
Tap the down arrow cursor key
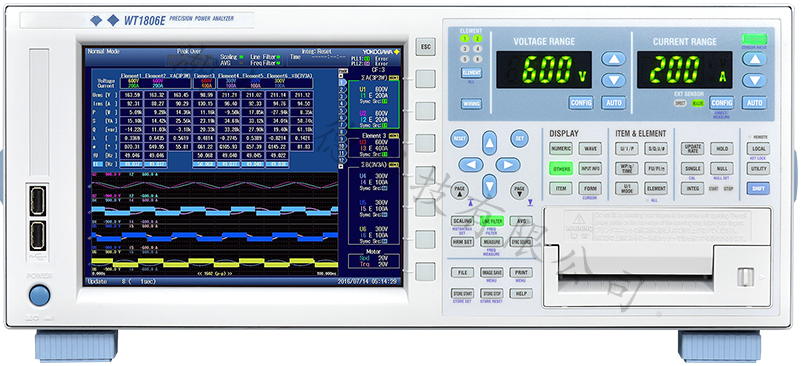tap(489, 186)
